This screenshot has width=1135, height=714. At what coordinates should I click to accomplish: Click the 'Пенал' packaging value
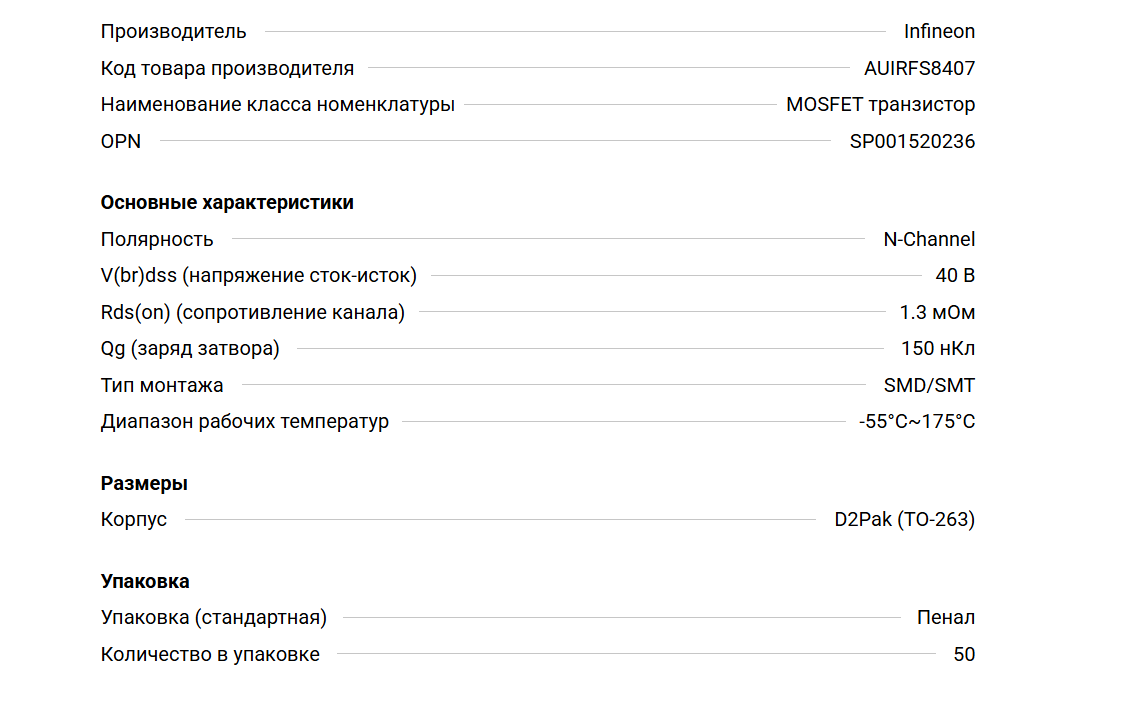(x=945, y=618)
